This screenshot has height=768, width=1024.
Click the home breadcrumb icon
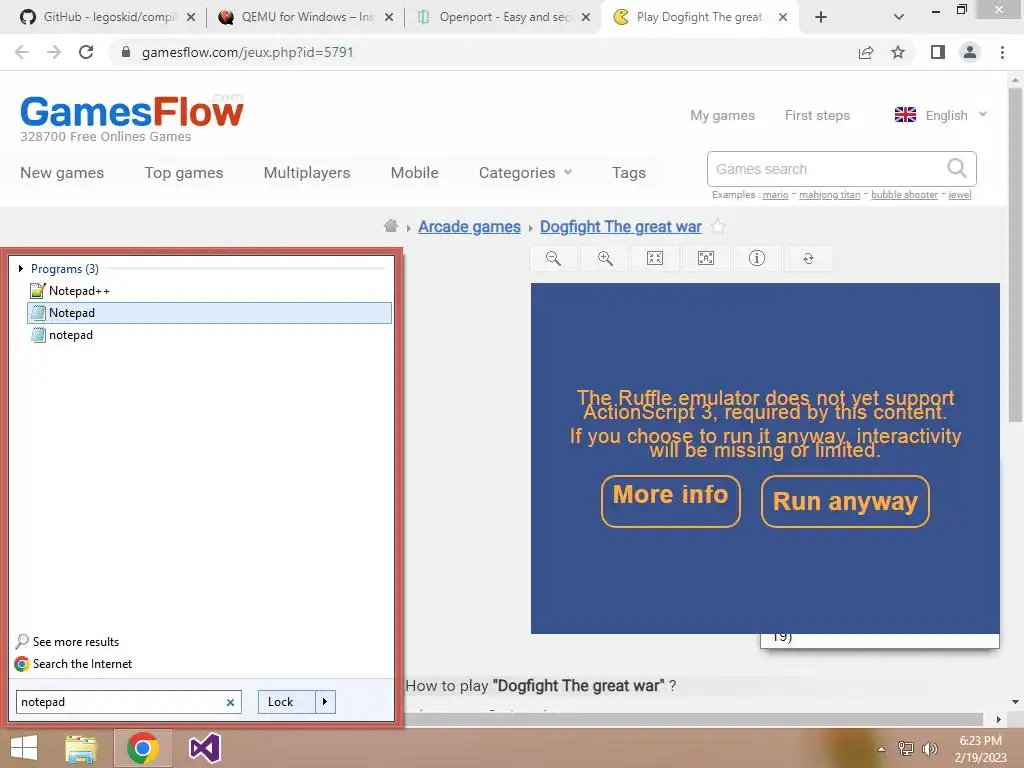tap(391, 226)
